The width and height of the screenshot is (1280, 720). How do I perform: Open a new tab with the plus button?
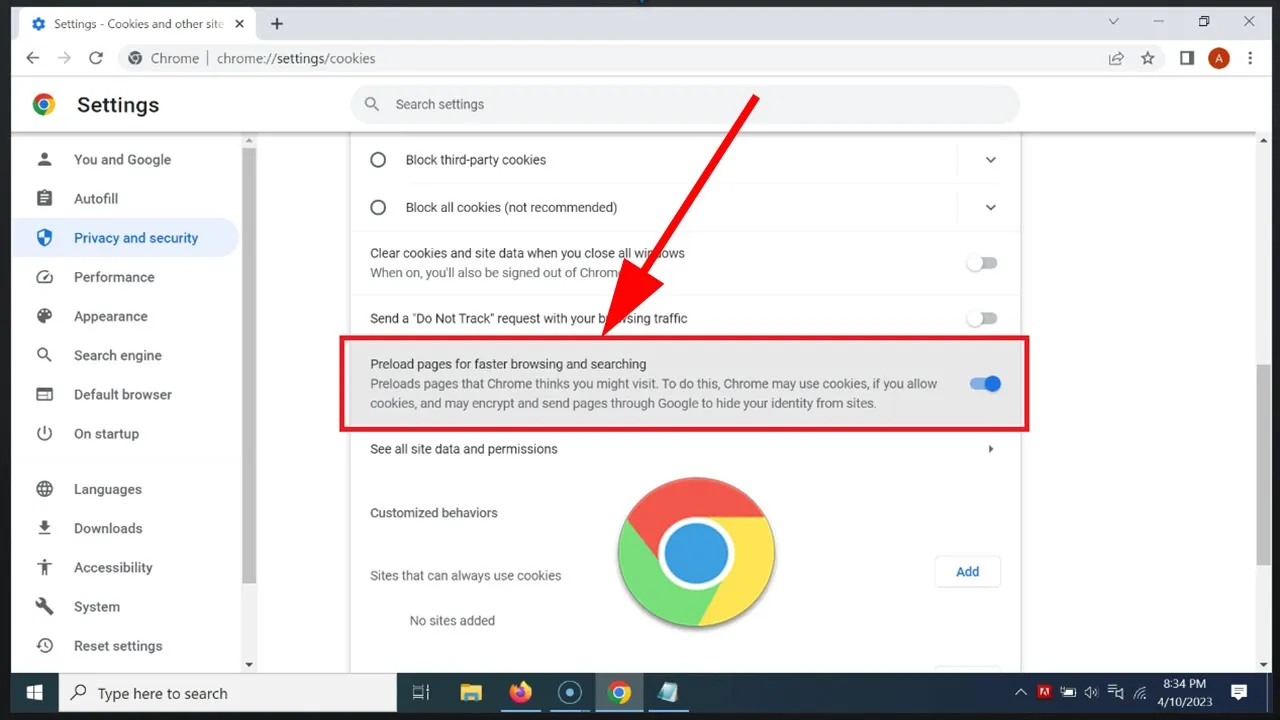click(277, 23)
